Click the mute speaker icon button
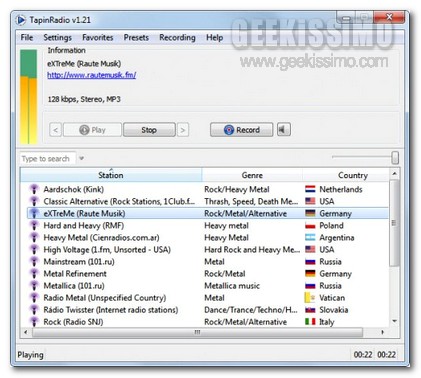 click(x=284, y=130)
